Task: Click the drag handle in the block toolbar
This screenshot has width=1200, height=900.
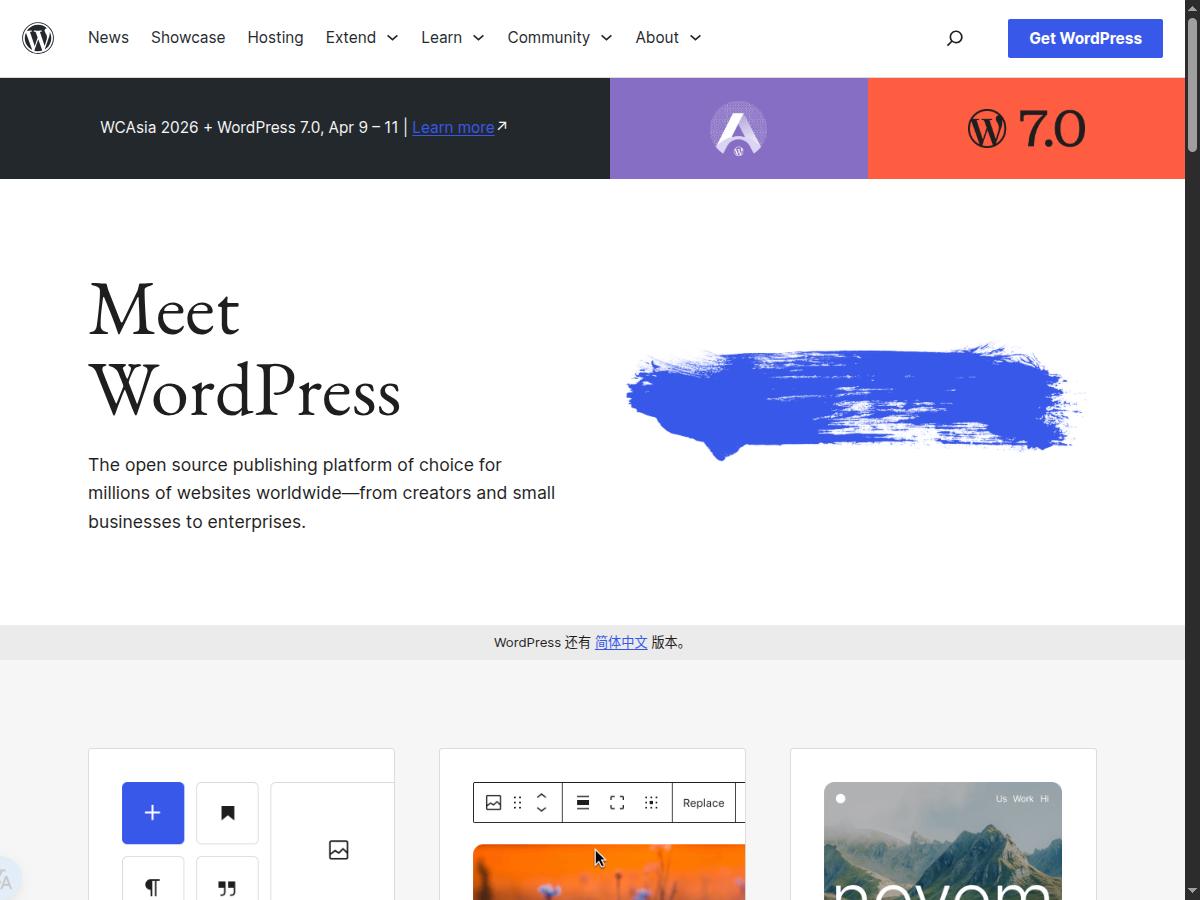Action: (x=517, y=802)
